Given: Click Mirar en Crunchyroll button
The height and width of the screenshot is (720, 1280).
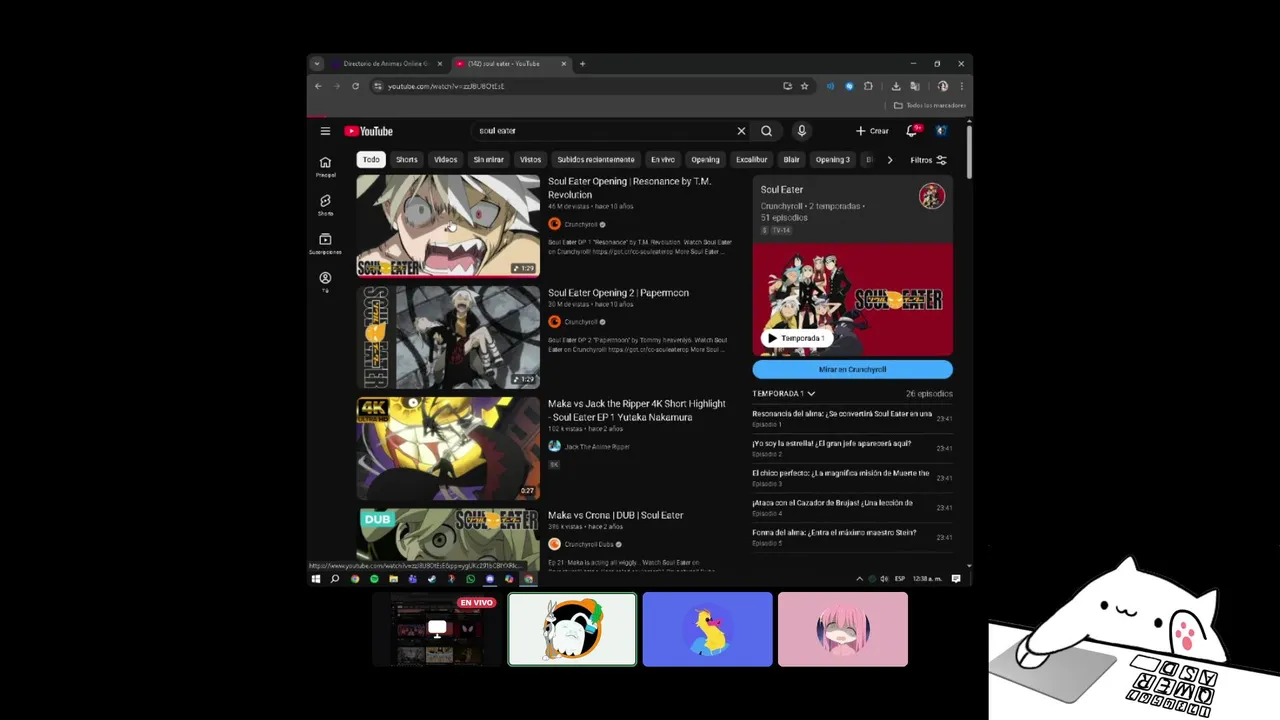Looking at the screenshot, I should pos(853,370).
